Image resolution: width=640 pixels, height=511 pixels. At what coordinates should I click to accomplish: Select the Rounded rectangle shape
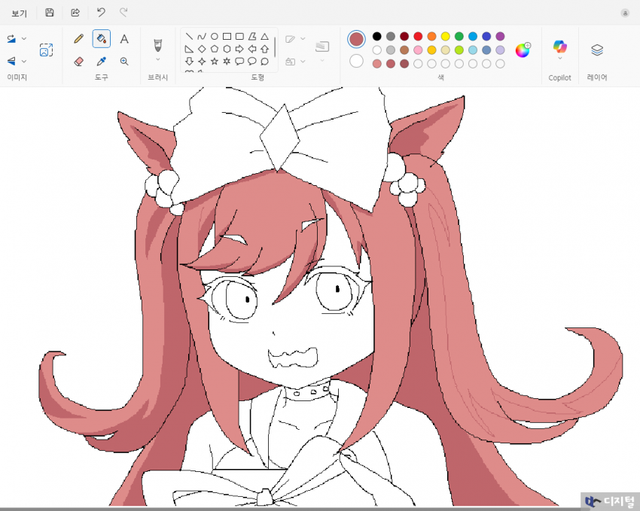click(x=240, y=37)
